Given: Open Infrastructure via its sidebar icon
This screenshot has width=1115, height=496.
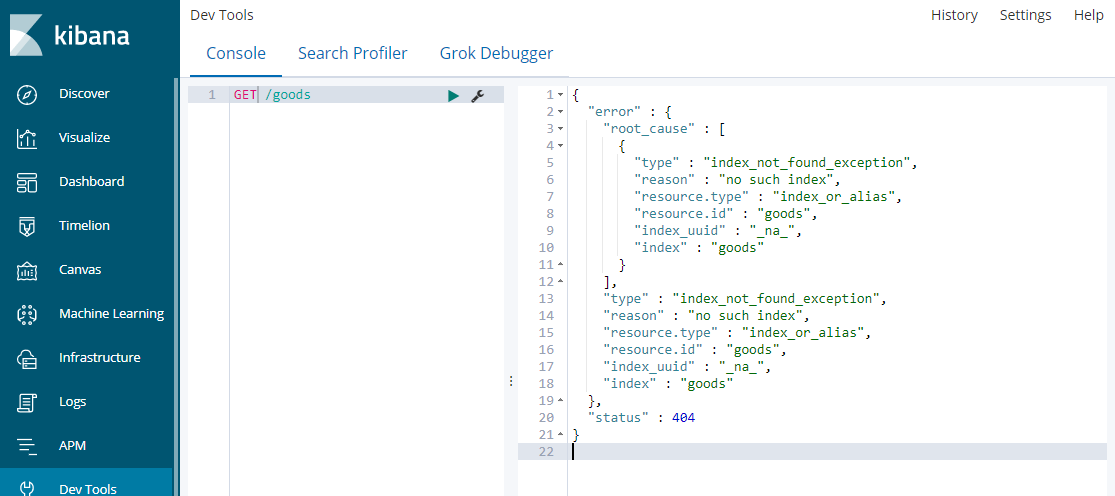Looking at the screenshot, I should pos(26,358).
